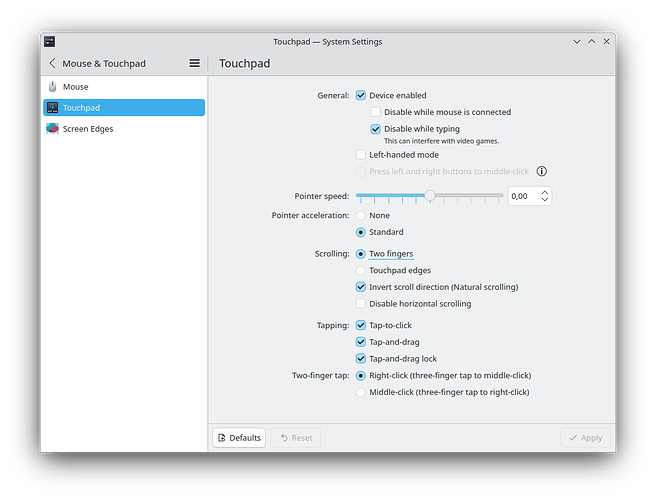This screenshot has height=500, width=656.
Task: Click the Pointer speed slider handle
Action: coord(430,195)
